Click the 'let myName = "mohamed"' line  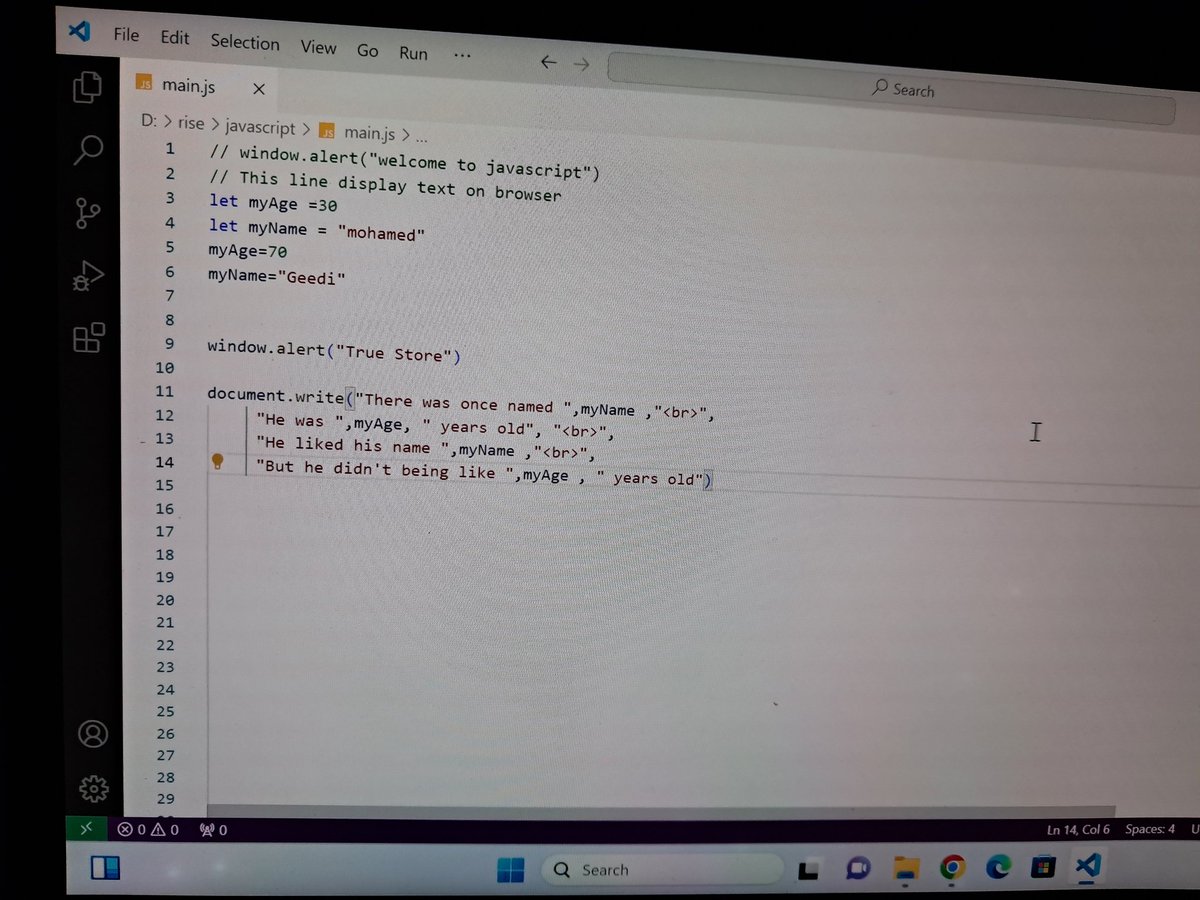[317, 230]
